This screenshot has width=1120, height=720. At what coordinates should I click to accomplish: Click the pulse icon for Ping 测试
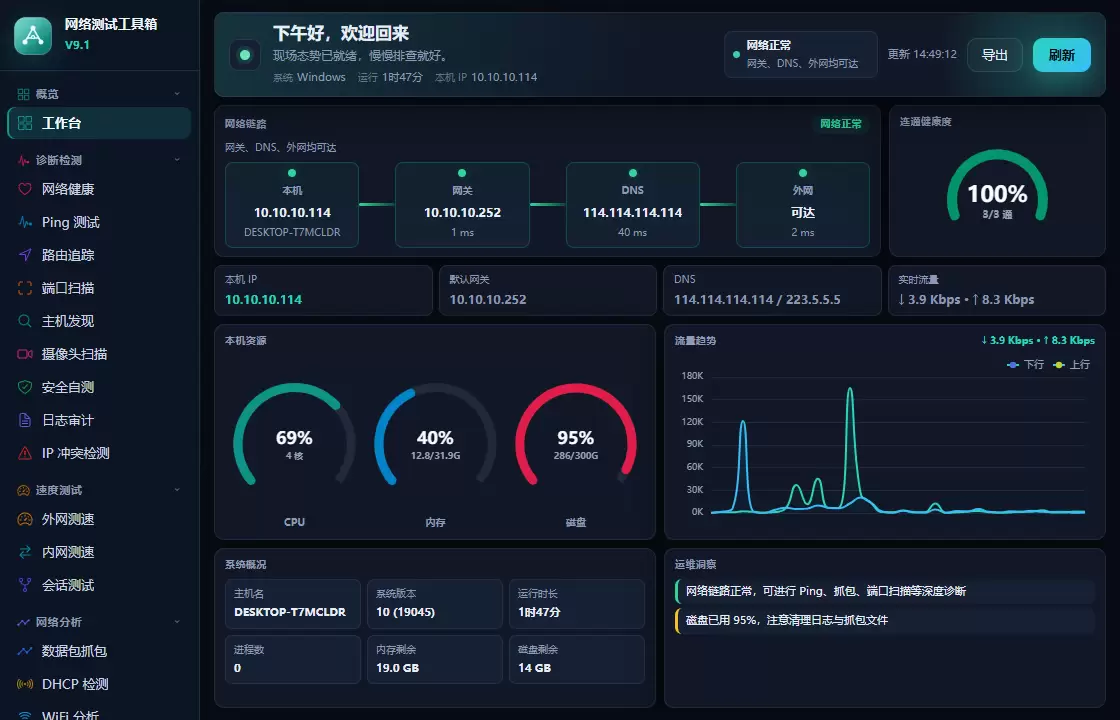25,222
